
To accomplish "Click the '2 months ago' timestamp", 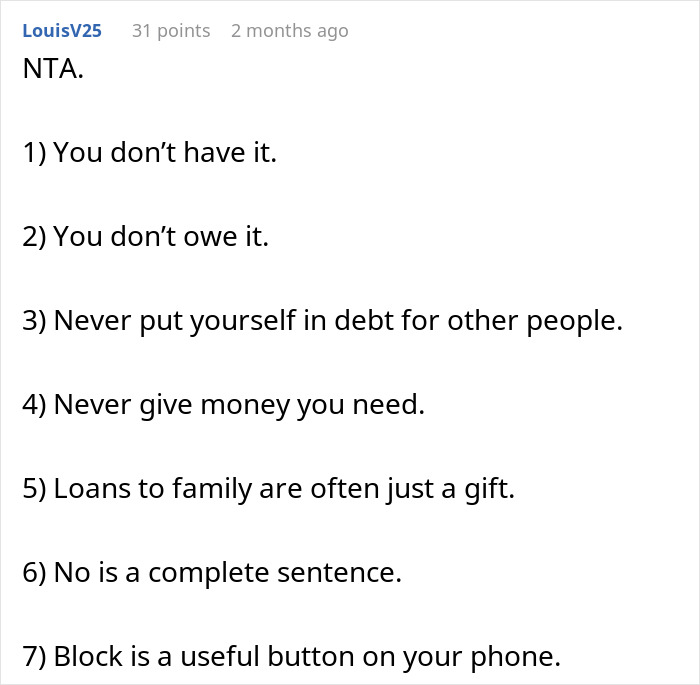I will click(x=289, y=31).
